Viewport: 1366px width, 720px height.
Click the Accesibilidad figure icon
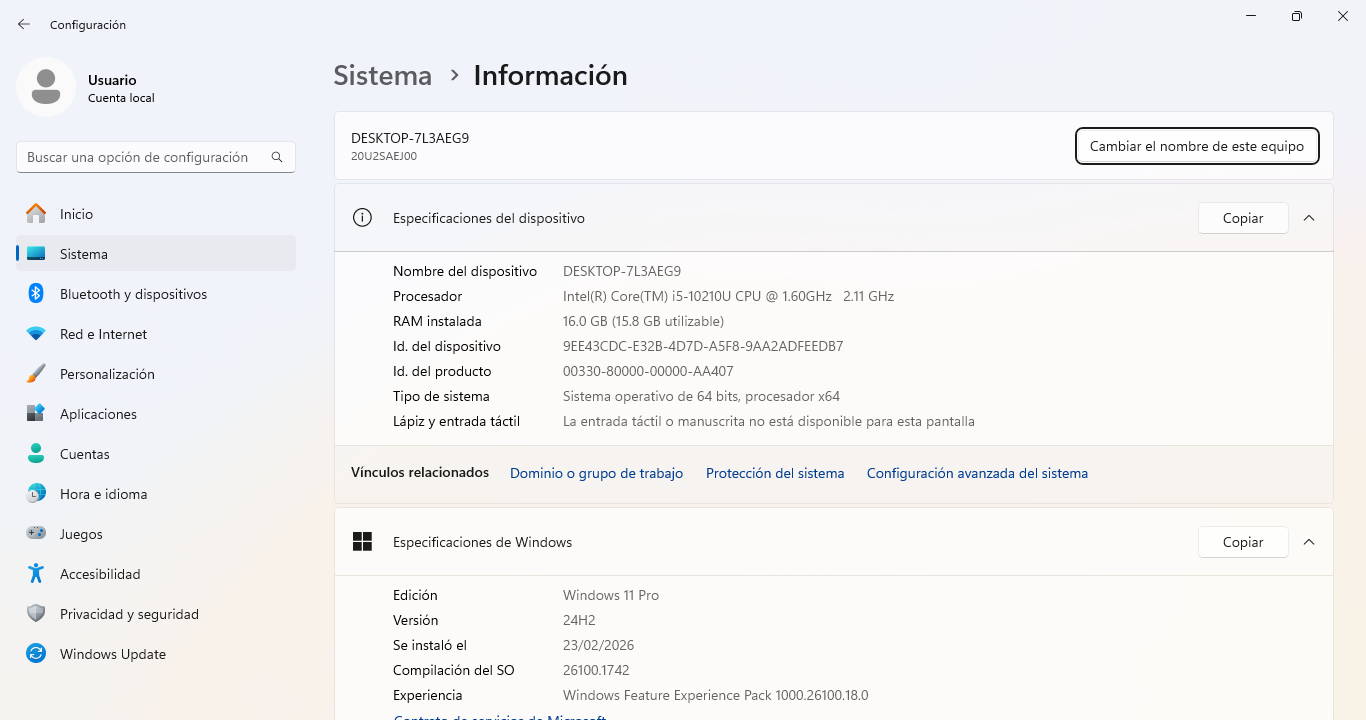[36, 574]
